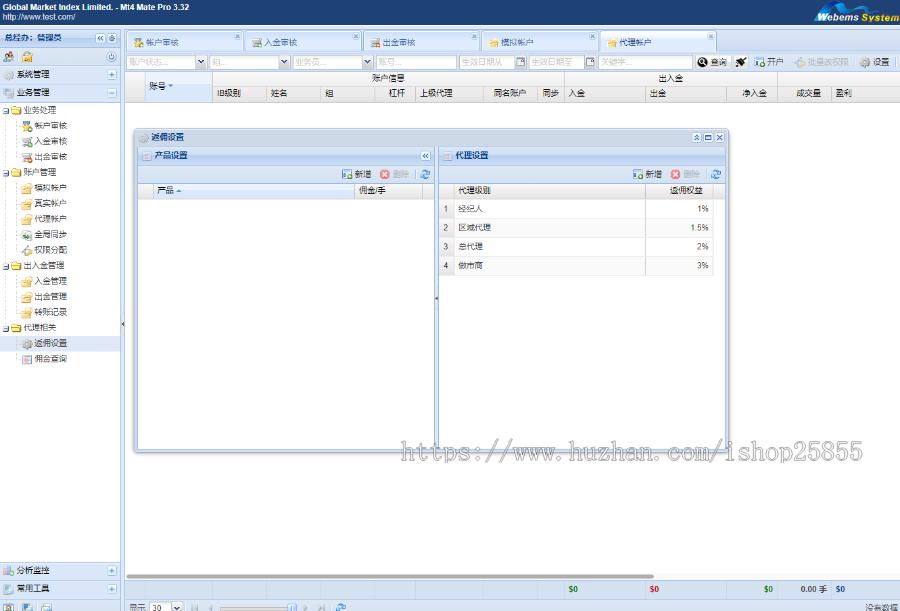The height and width of the screenshot is (611, 900).
Task: Click the lock icon in sidebar toolbar
Action: coord(27,56)
